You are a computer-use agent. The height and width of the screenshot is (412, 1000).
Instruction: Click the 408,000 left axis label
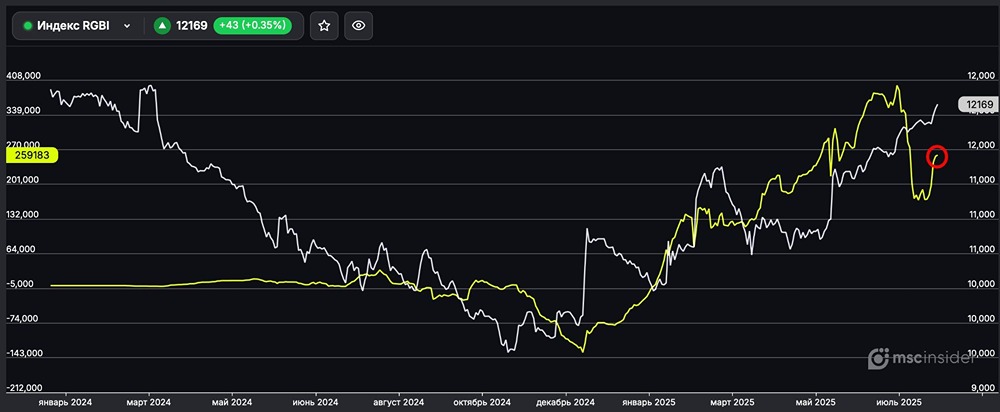[x=24, y=75]
